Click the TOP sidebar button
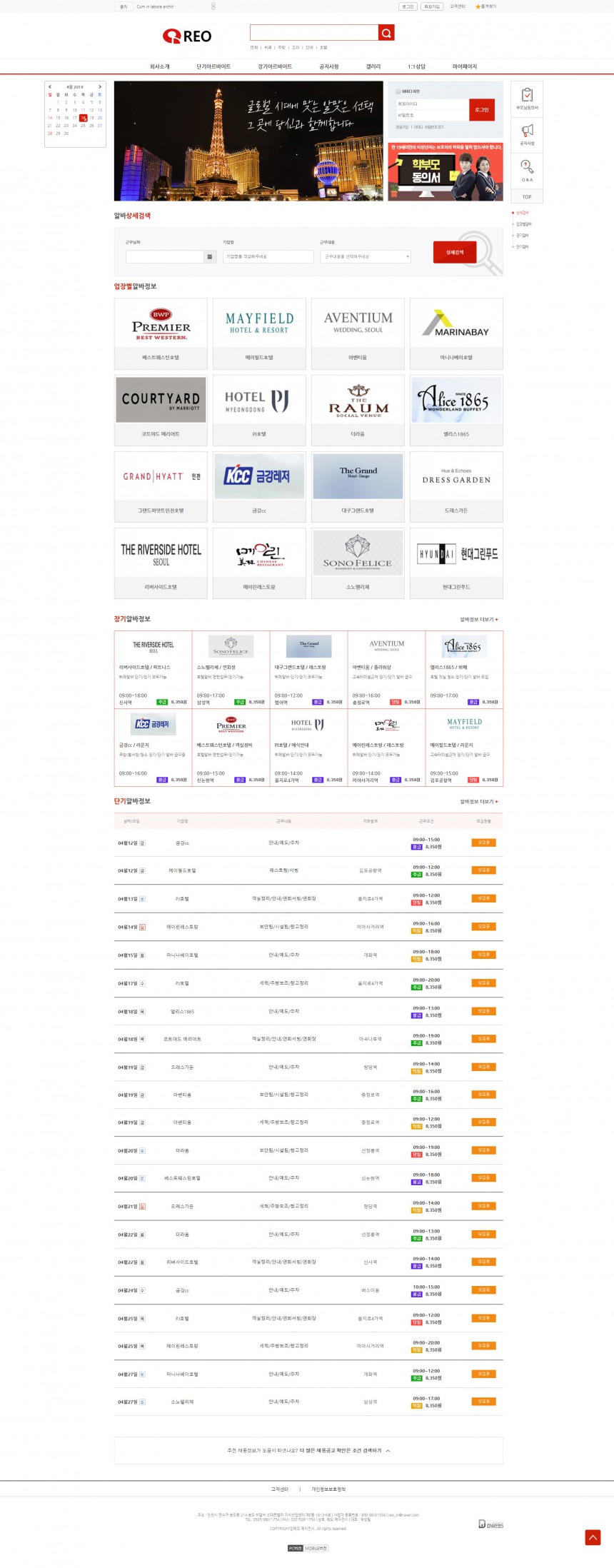 point(527,197)
